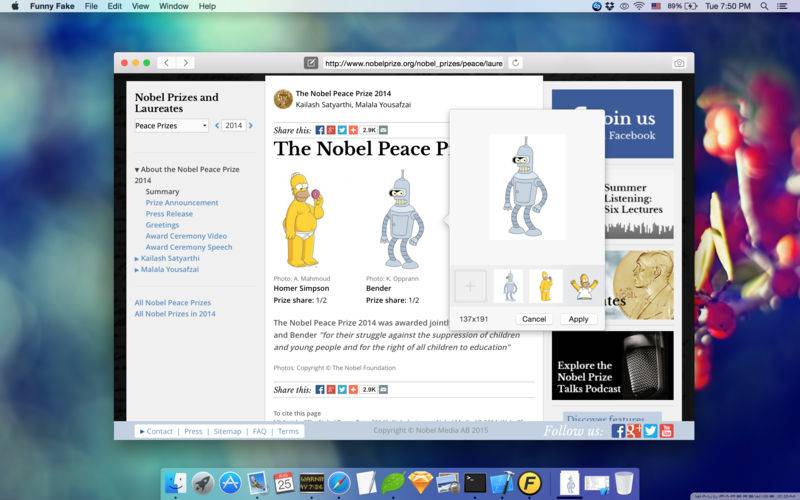Share by email icon in bottom share bar

[383, 389]
